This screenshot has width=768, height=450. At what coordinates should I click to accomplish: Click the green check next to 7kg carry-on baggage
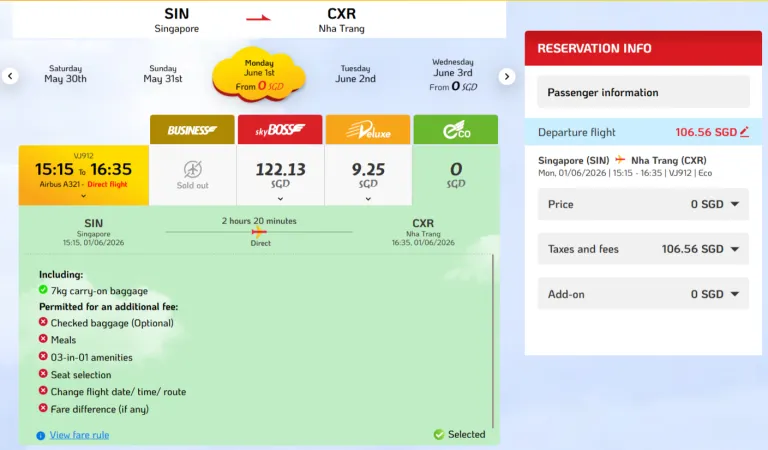43,289
